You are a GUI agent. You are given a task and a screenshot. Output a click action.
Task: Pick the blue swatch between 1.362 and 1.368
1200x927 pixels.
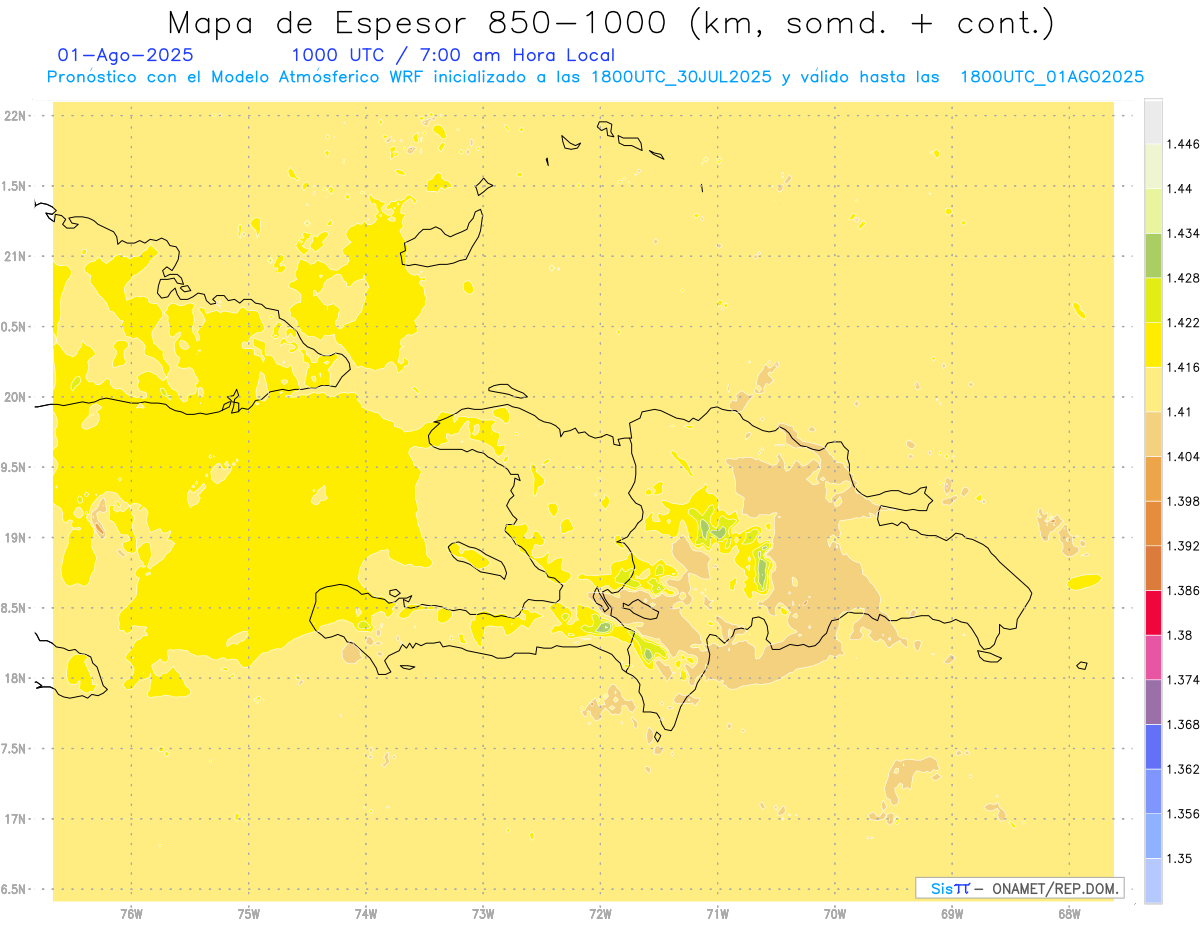point(1153,746)
